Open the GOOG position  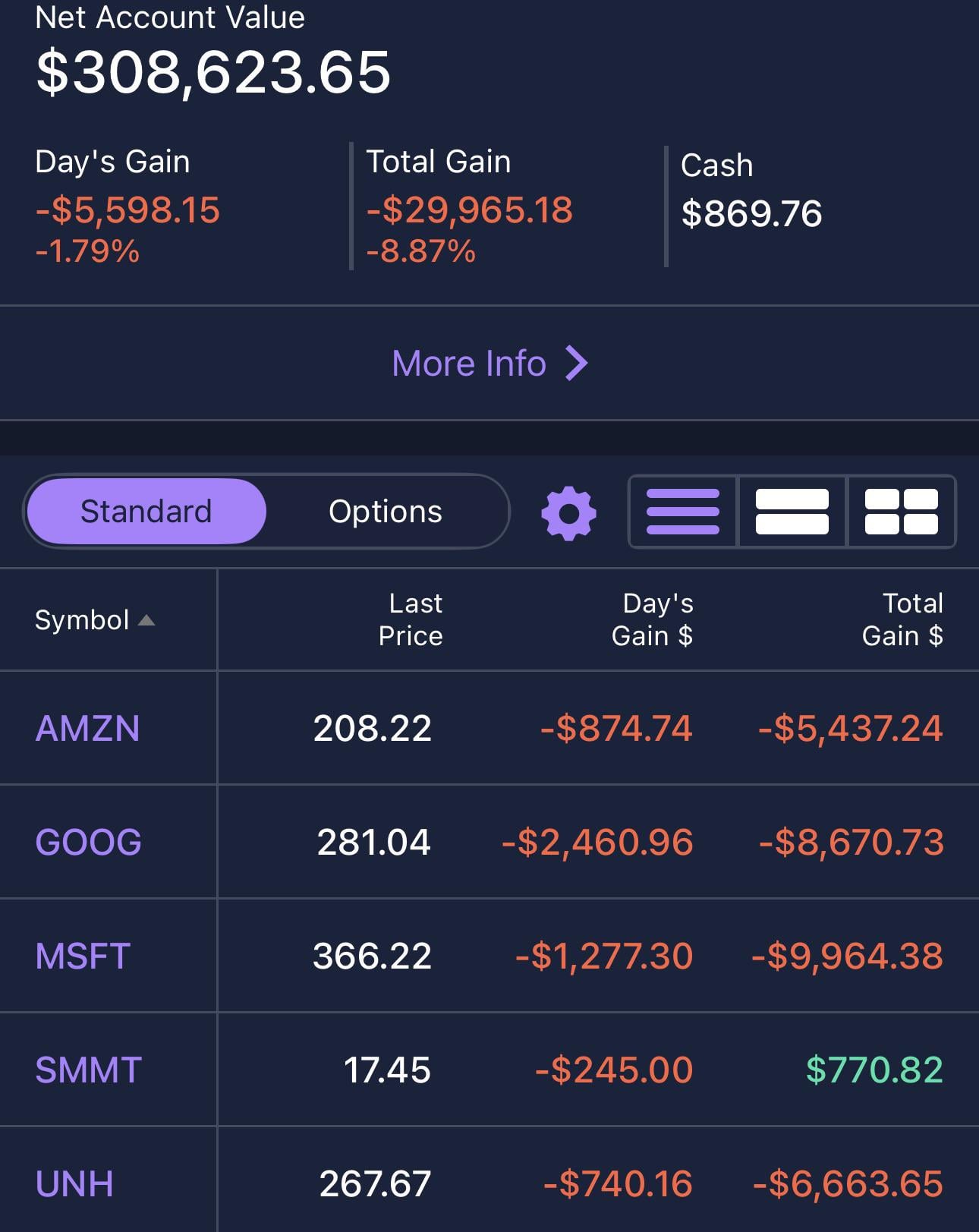(x=89, y=843)
